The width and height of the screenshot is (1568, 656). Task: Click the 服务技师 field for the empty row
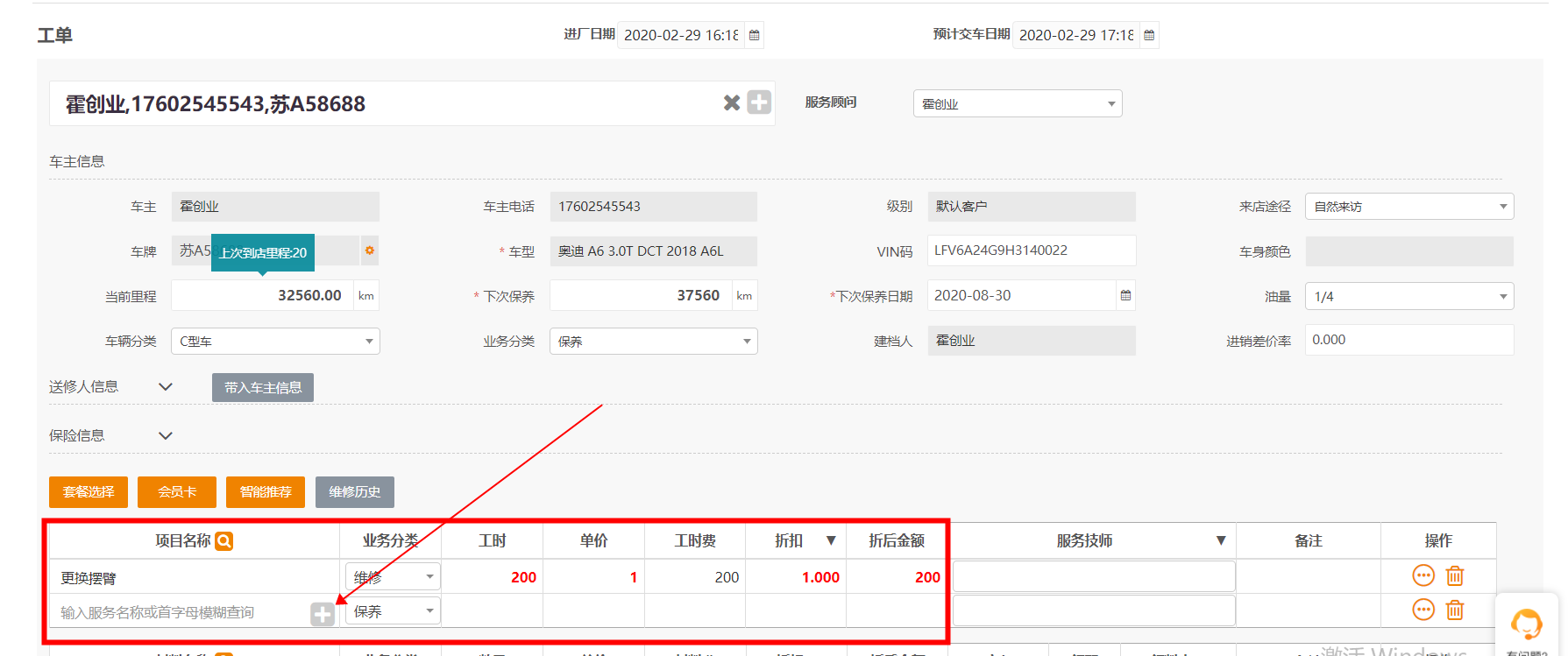1094,610
